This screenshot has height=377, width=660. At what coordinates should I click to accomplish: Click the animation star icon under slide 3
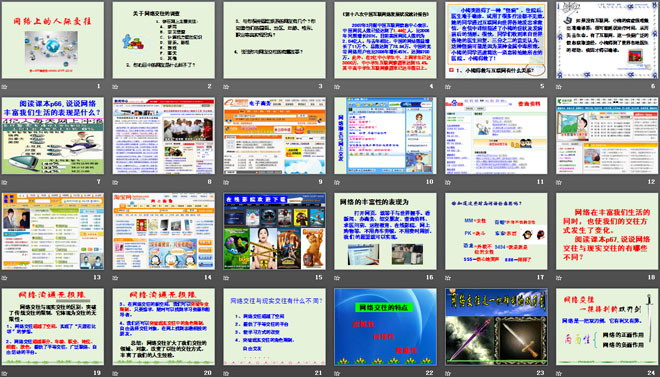[226, 87]
